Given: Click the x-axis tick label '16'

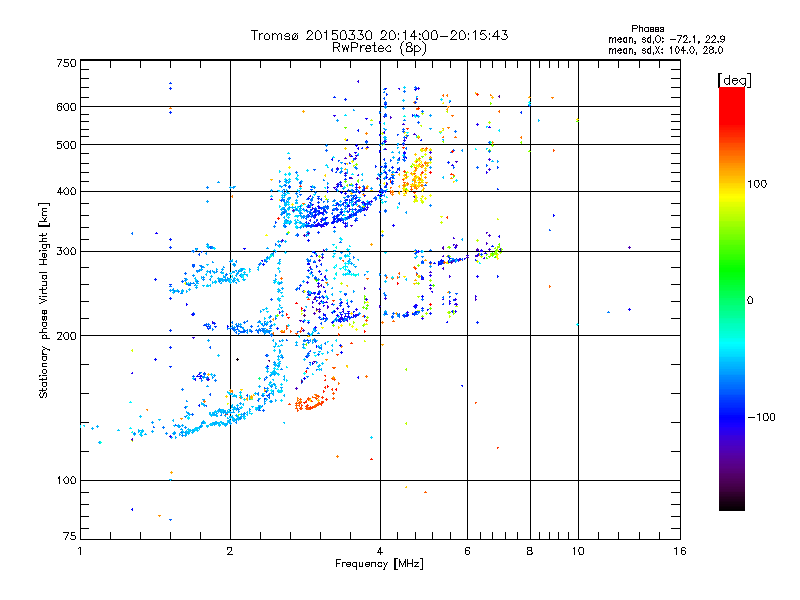Looking at the screenshot, I should [680, 551].
